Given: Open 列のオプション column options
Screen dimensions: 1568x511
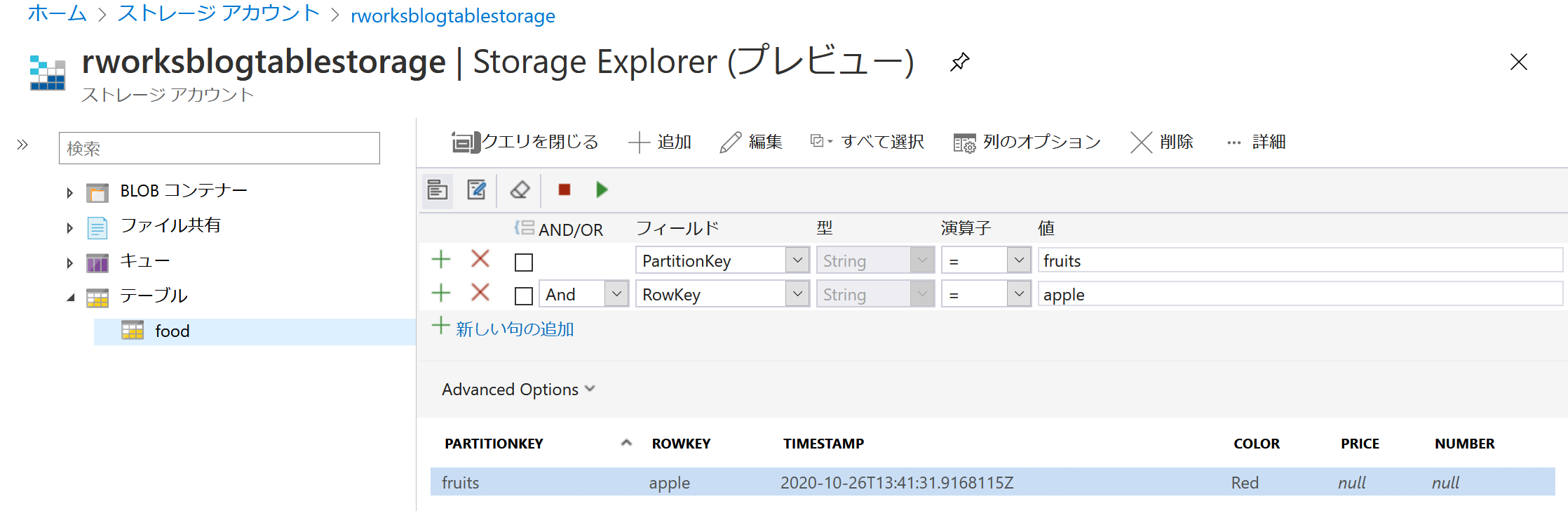Looking at the screenshot, I should [x=1027, y=142].
